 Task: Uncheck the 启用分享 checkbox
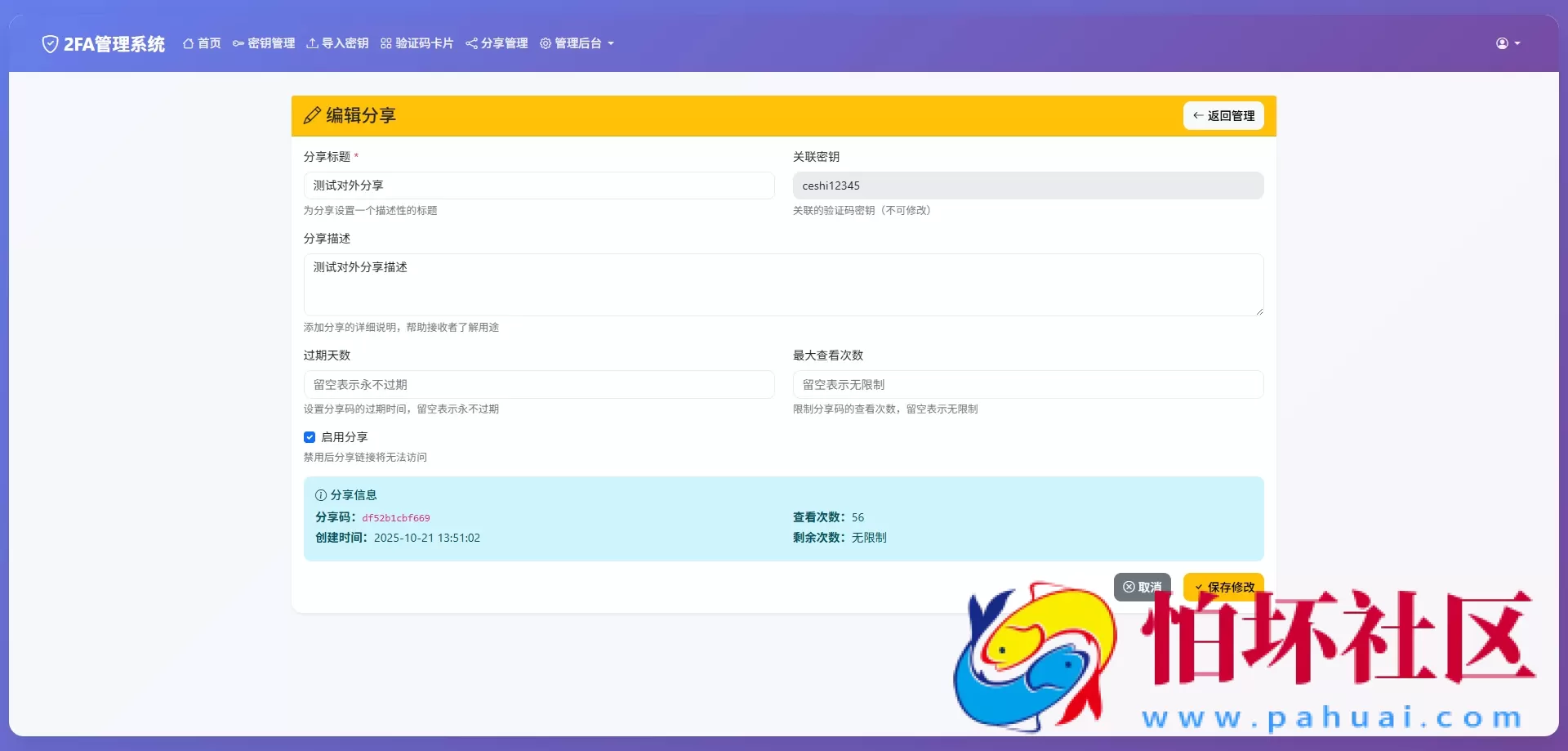tap(310, 437)
